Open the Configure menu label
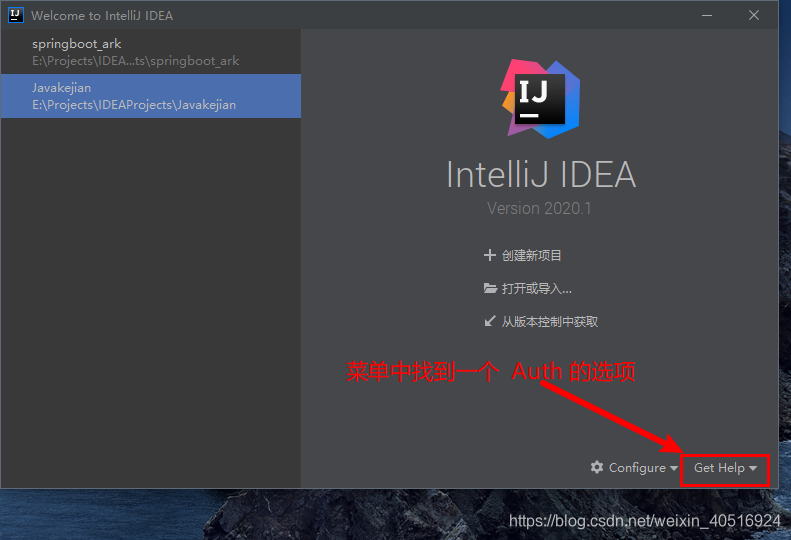 (x=637, y=468)
